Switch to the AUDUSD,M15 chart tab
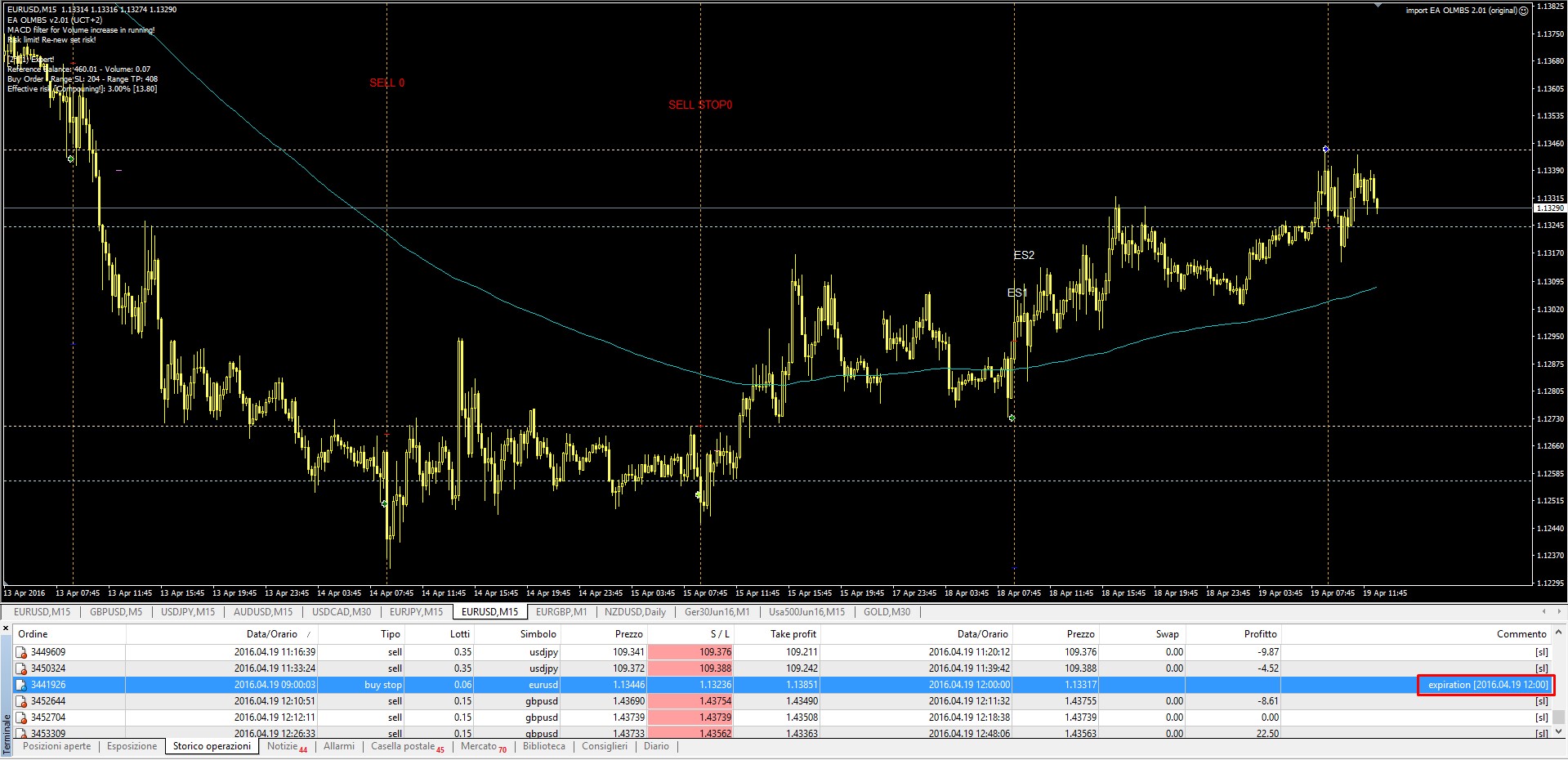The image size is (1568, 760). click(263, 612)
